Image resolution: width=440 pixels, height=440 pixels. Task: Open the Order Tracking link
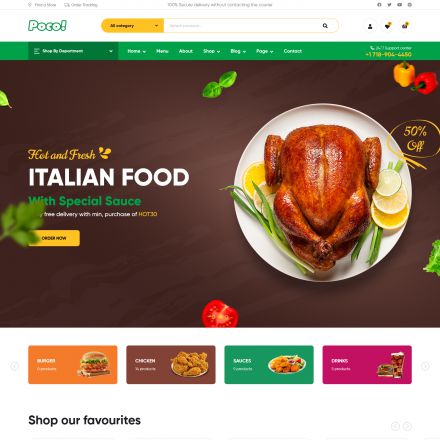[81, 5]
